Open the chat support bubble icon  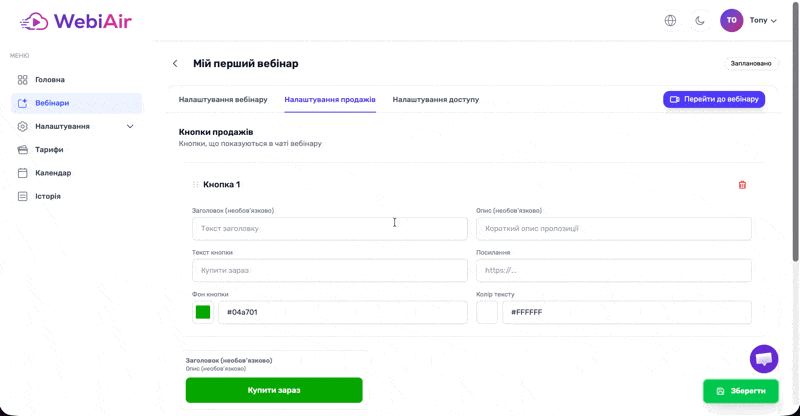pyautogui.click(x=763, y=359)
